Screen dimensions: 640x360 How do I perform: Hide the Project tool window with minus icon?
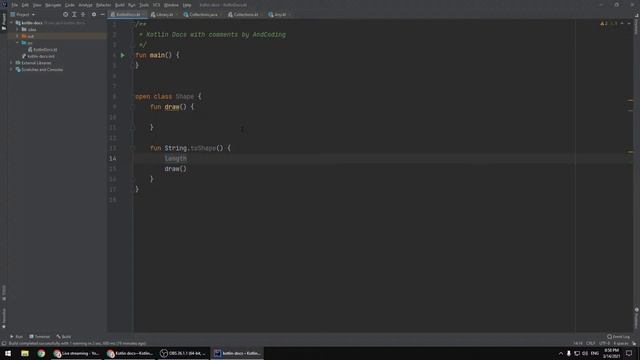(102, 14)
